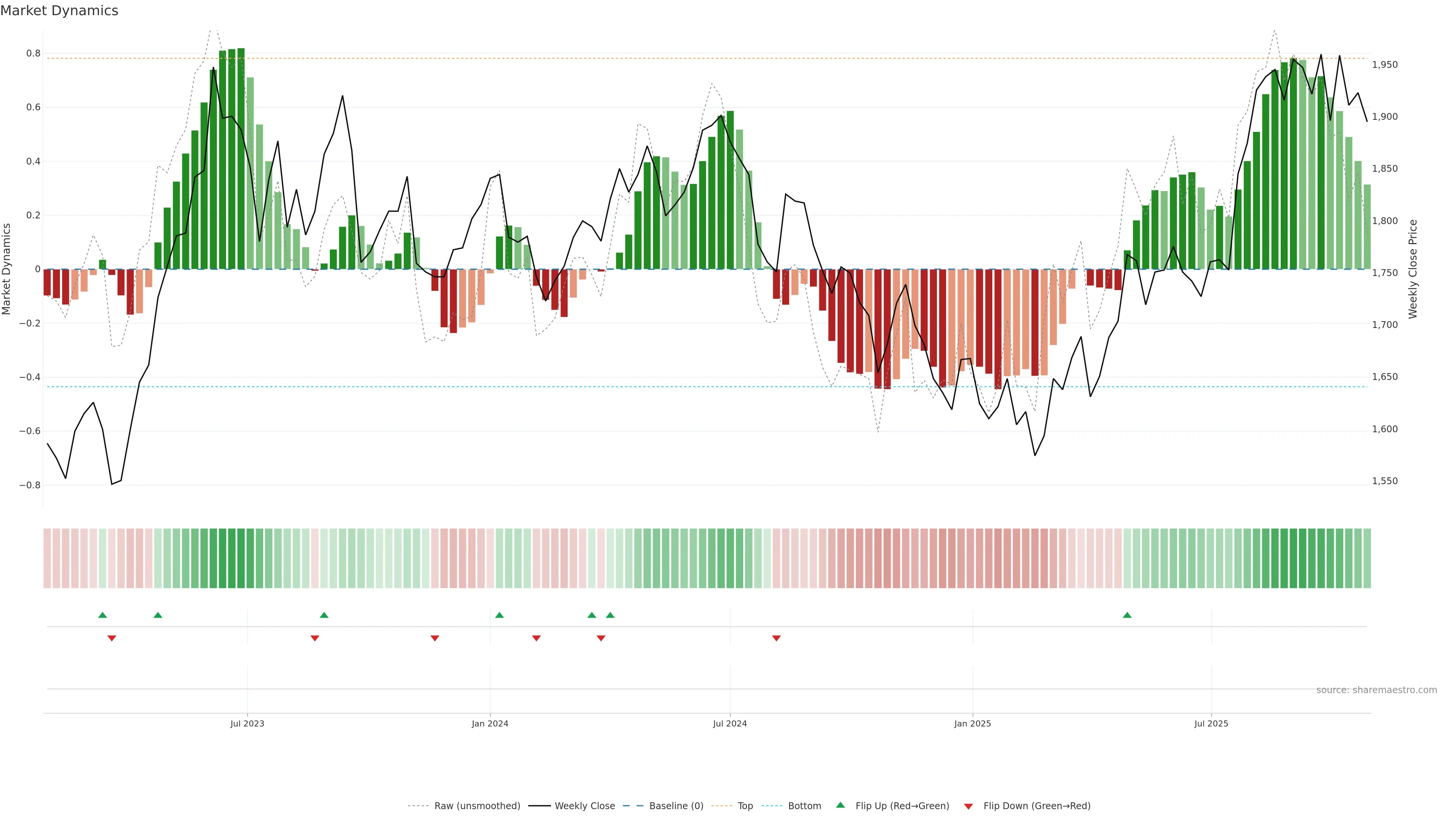Click the Jul 2023 x-axis label
The image size is (1456, 819).
(247, 723)
